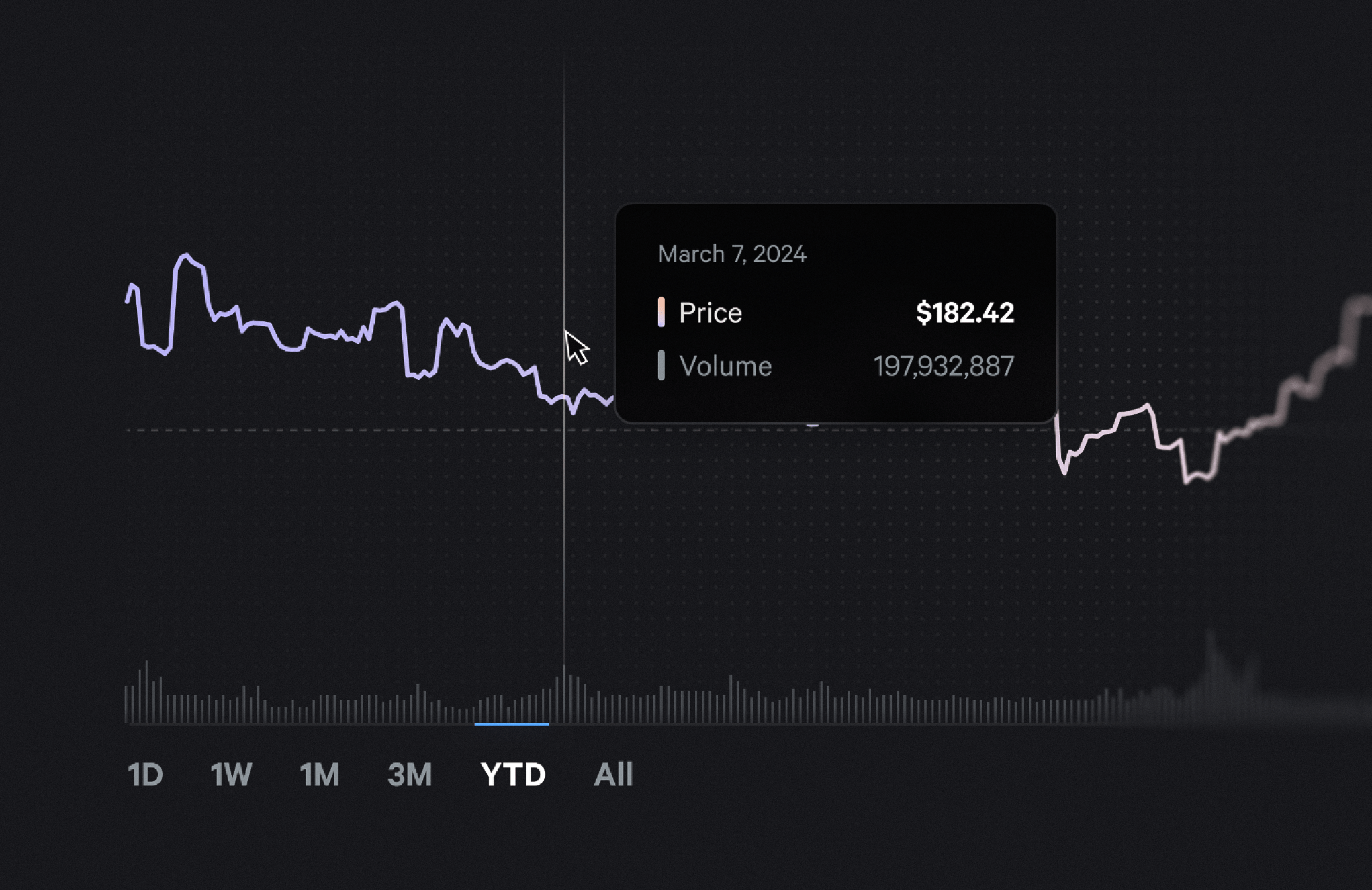Image resolution: width=1372 pixels, height=890 pixels.
Task: Select the 1W range tab
Action: (x=231, y=775)
